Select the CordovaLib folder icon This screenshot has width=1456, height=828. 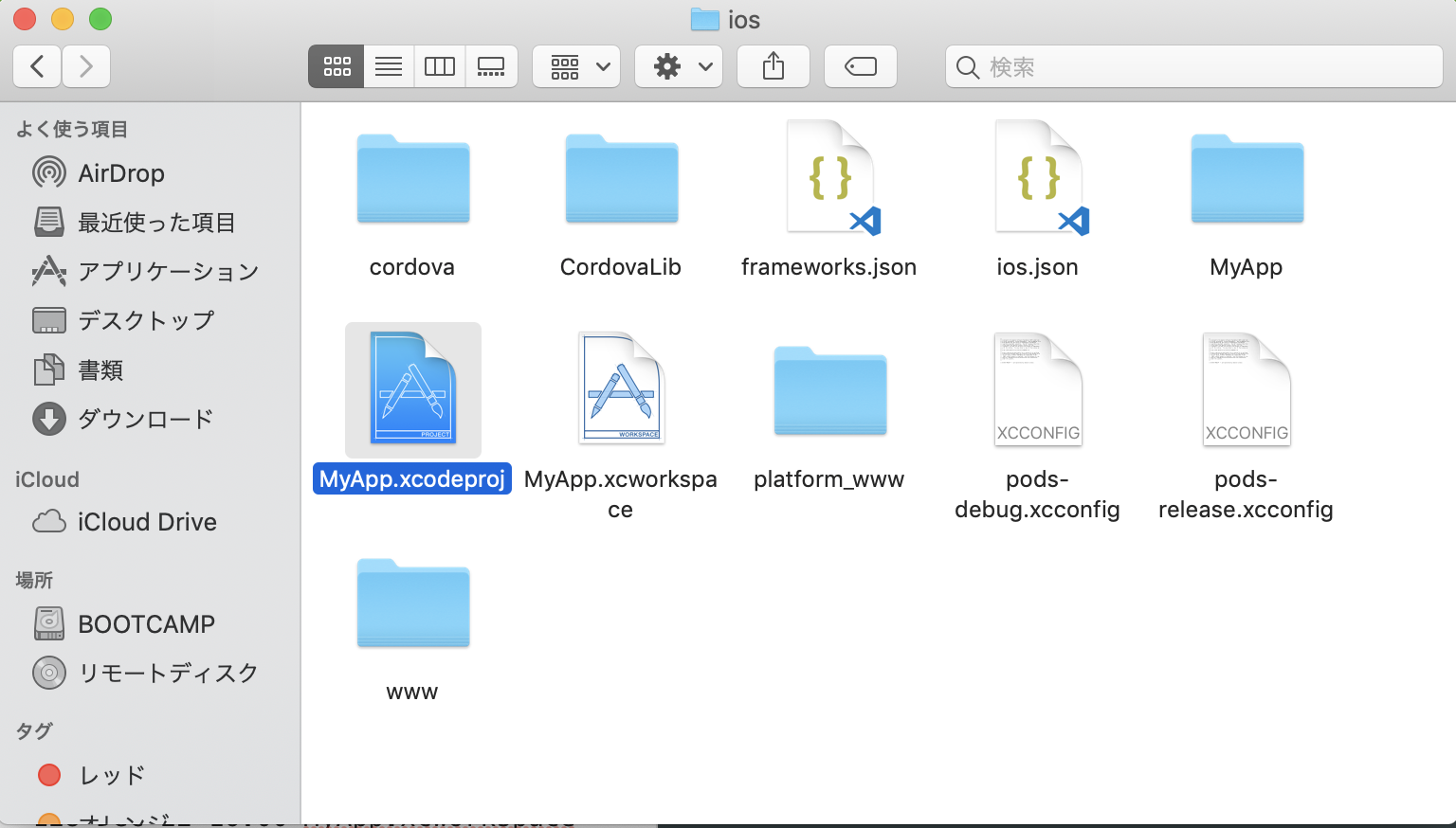click(622, 178)
